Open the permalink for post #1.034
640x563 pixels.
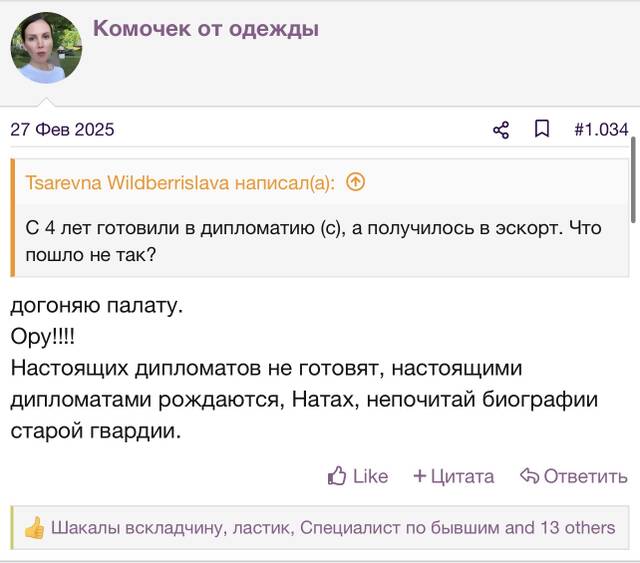click(601, 129)
